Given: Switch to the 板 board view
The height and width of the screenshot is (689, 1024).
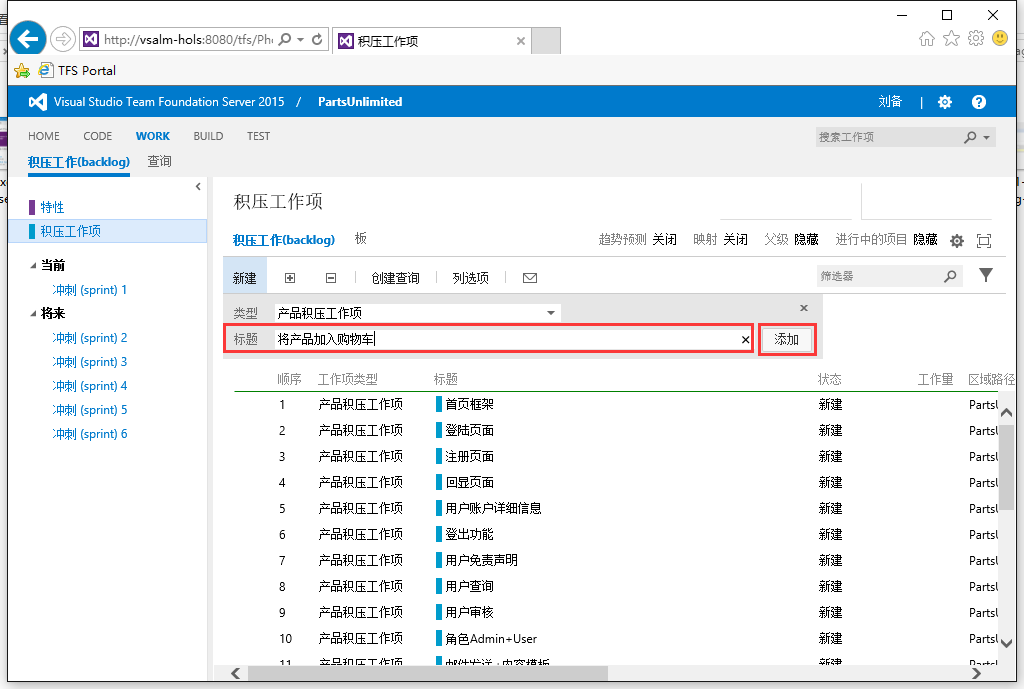Looking at the screenshot, I should pos(360,238).
